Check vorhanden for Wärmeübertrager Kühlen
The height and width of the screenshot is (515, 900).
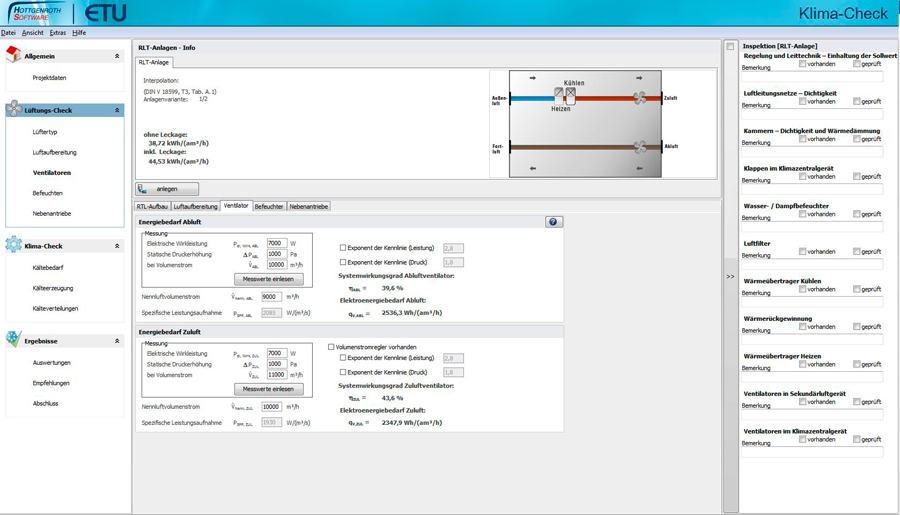pyautogui.click(x=802, y=289)
